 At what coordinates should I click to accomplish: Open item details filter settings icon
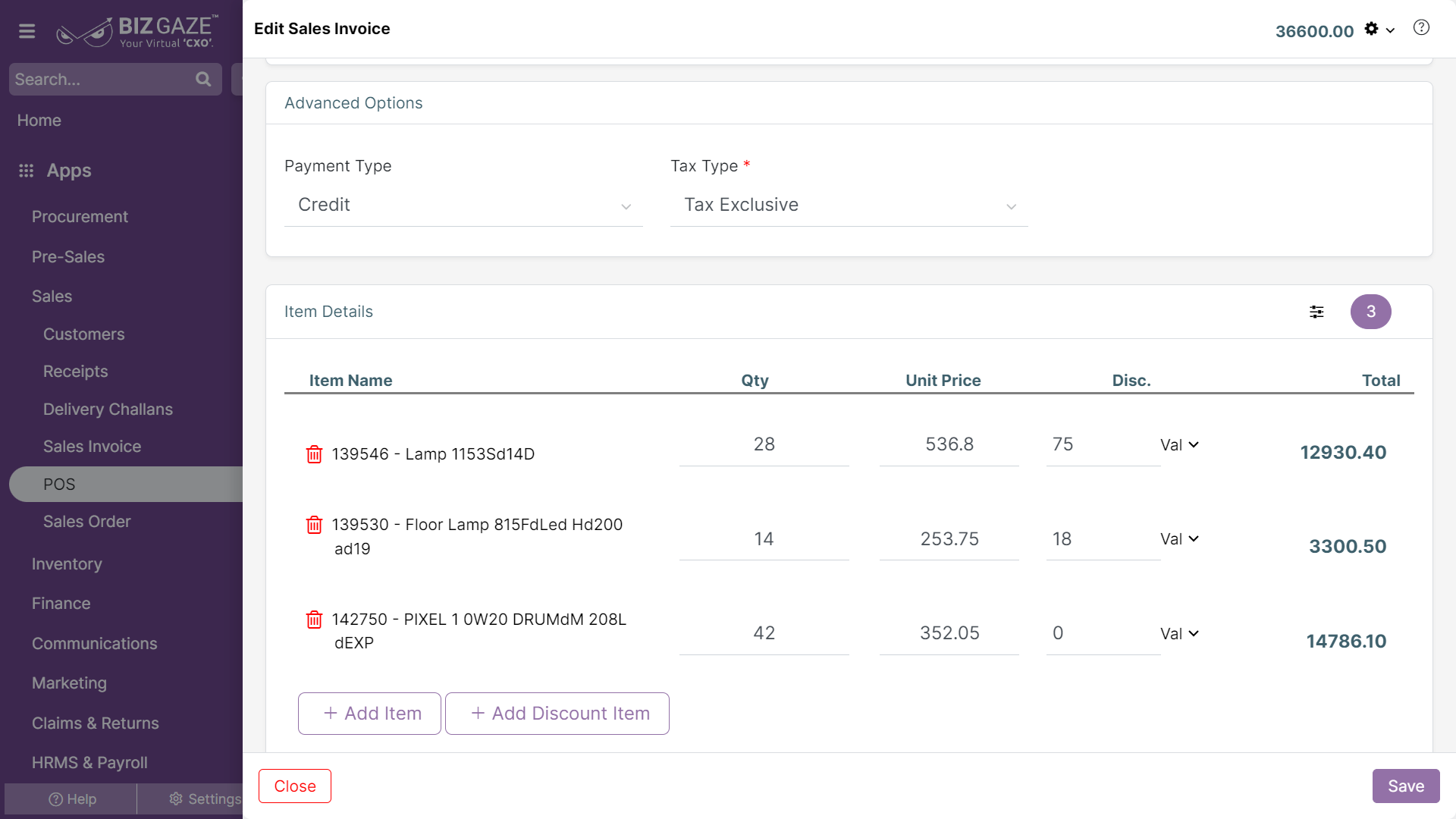click(1316, 312)
